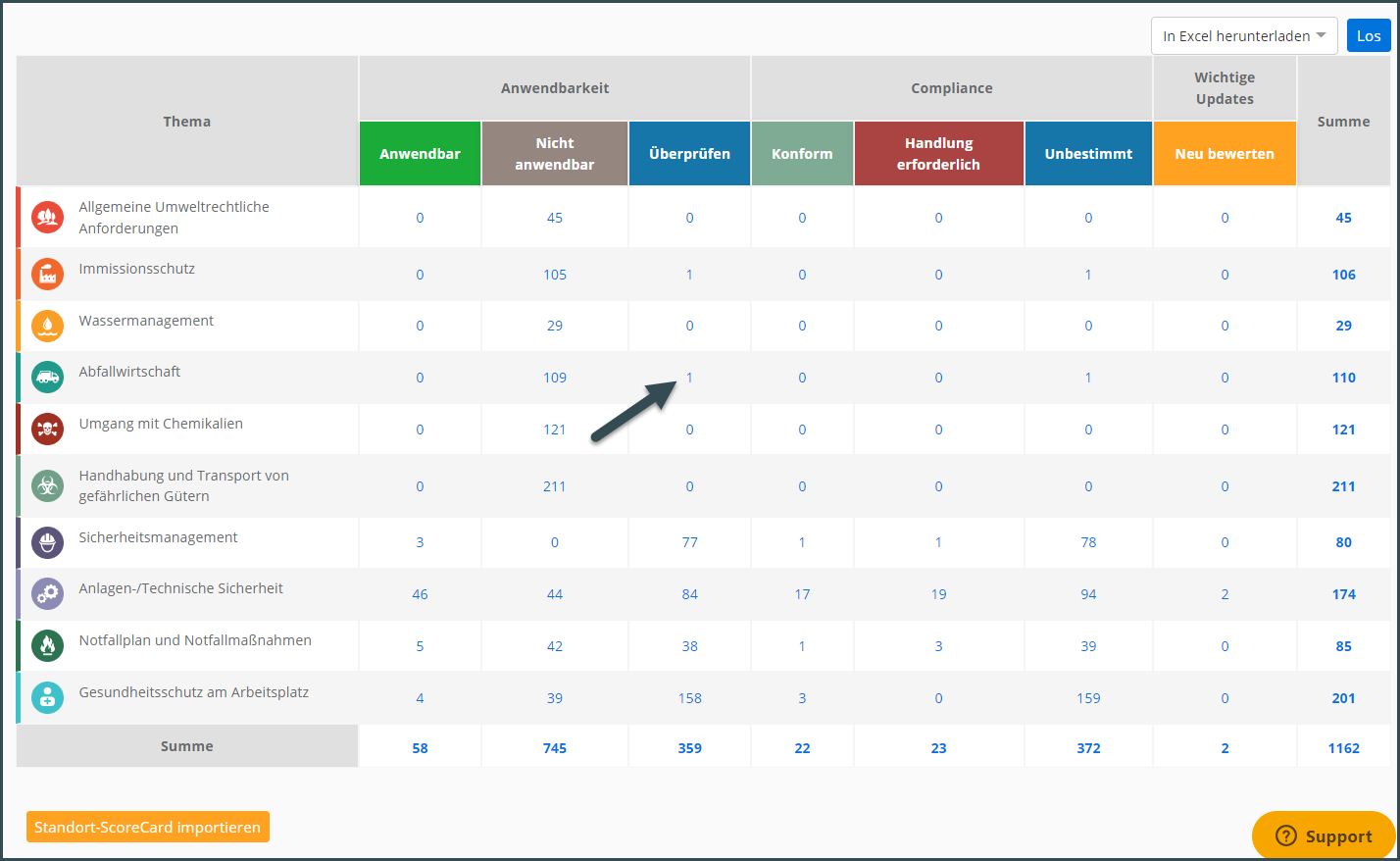Click the Sicherheitsmanagement helmet icon
This screenshot has height=861, width=1400.
(47, 542)
